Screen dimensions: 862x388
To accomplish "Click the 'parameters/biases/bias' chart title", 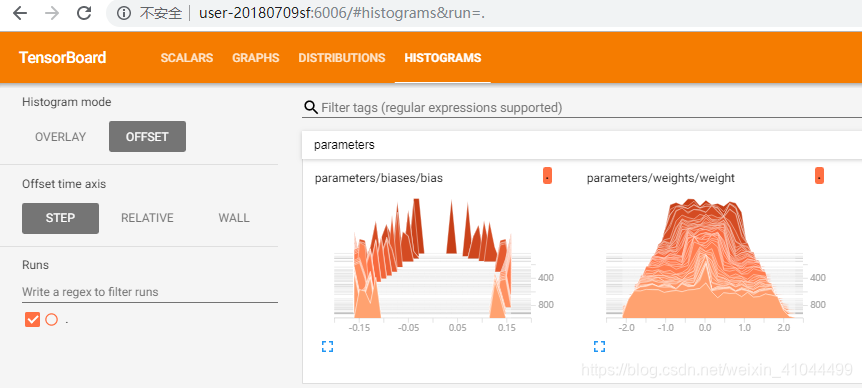I will tap(379, 178).
